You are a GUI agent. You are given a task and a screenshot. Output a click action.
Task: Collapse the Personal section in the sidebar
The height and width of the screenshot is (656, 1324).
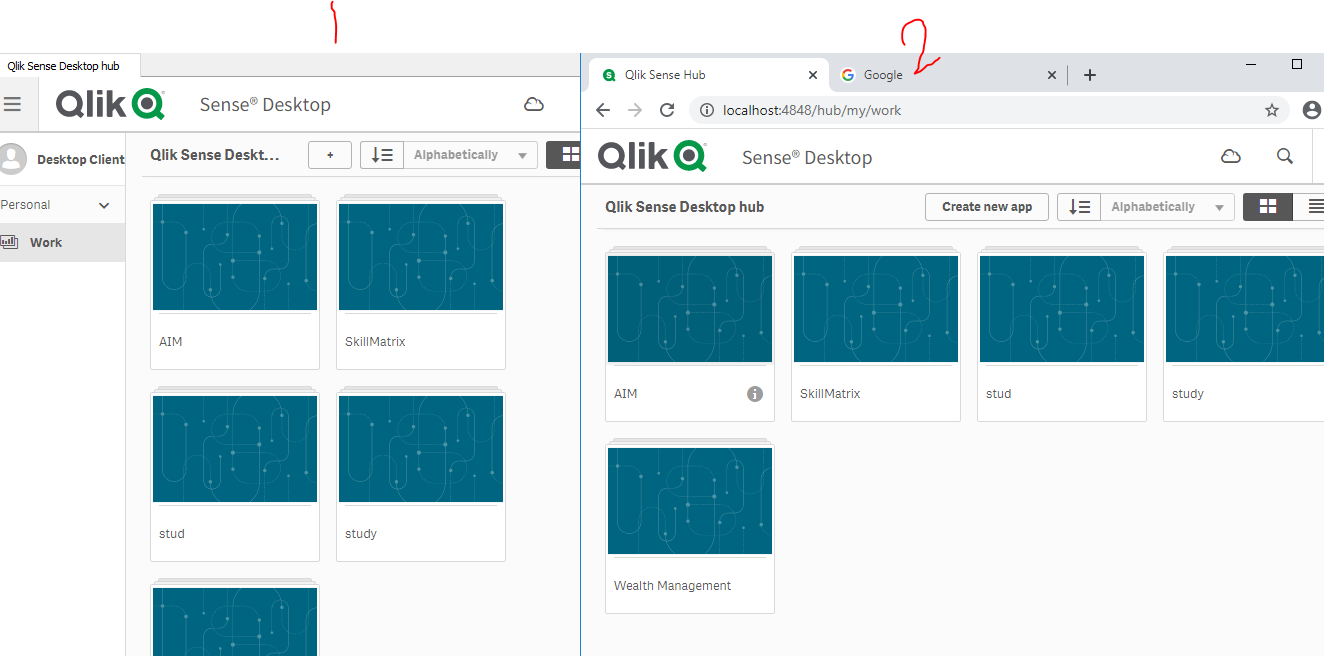(104, 205)
